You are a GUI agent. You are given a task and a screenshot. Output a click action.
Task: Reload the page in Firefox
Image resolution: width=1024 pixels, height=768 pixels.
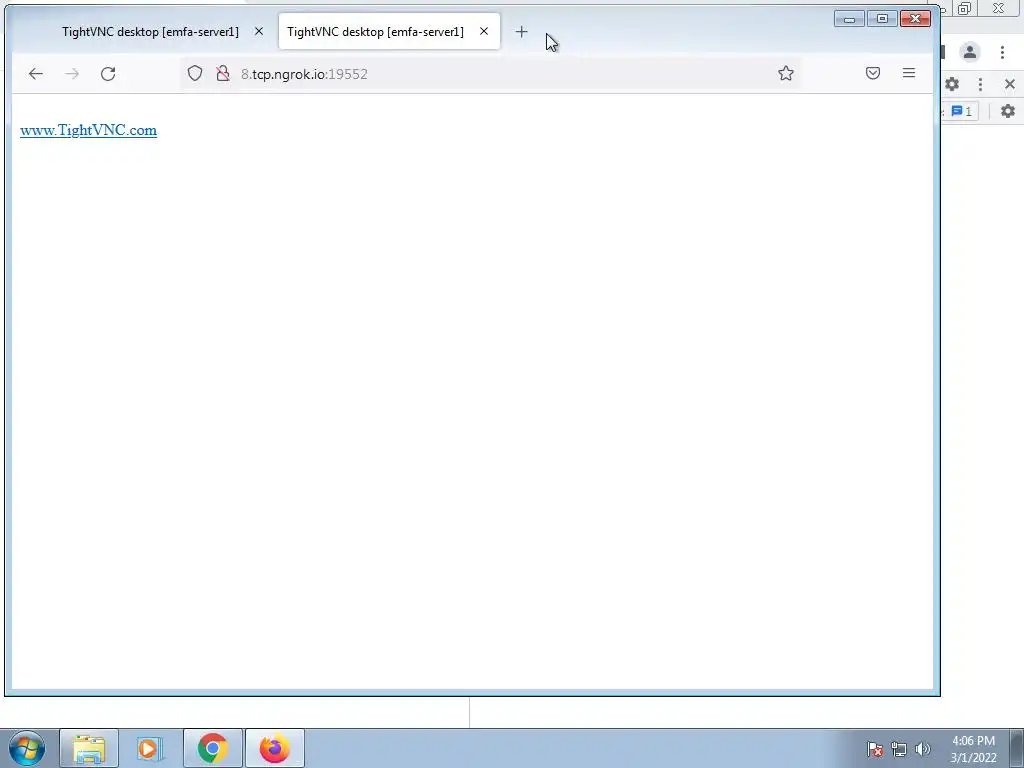(108, 74)
